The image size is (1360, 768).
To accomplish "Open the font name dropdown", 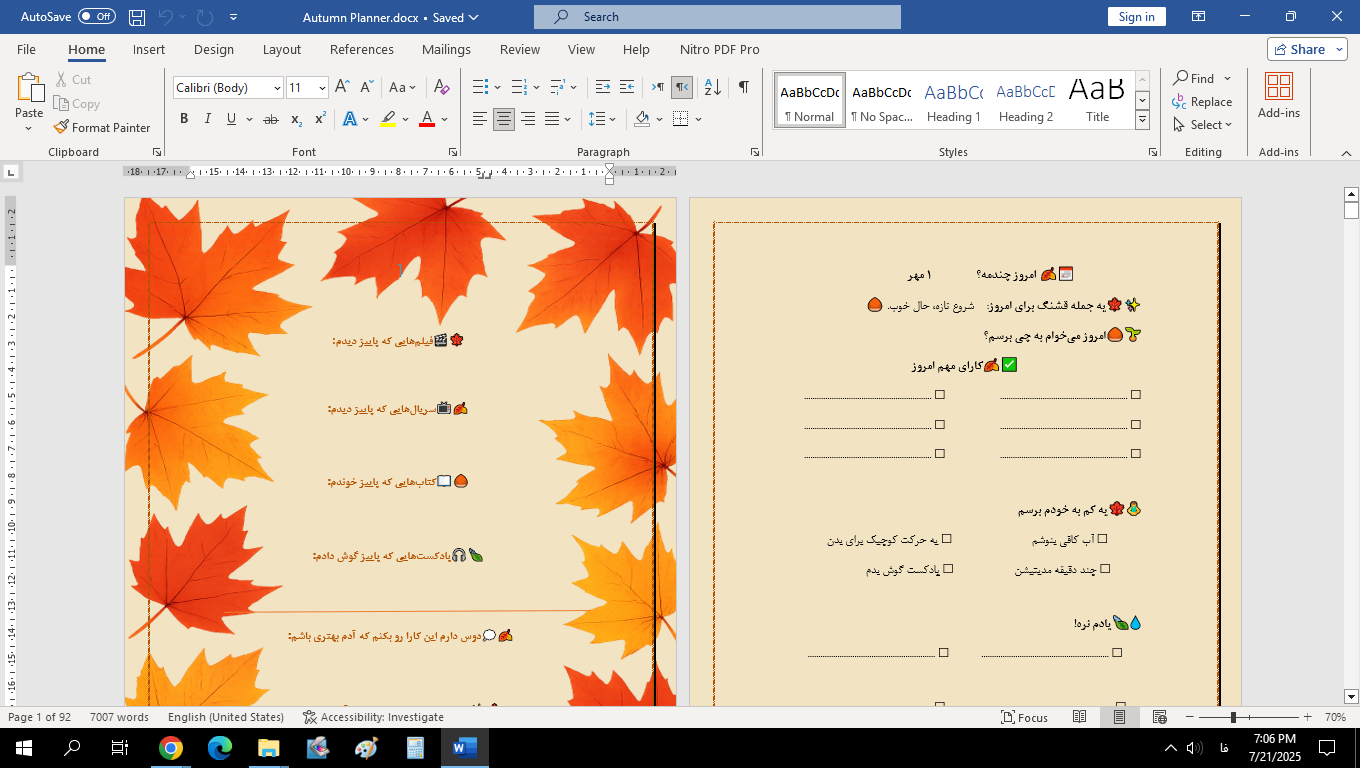I will click(277, 88).
